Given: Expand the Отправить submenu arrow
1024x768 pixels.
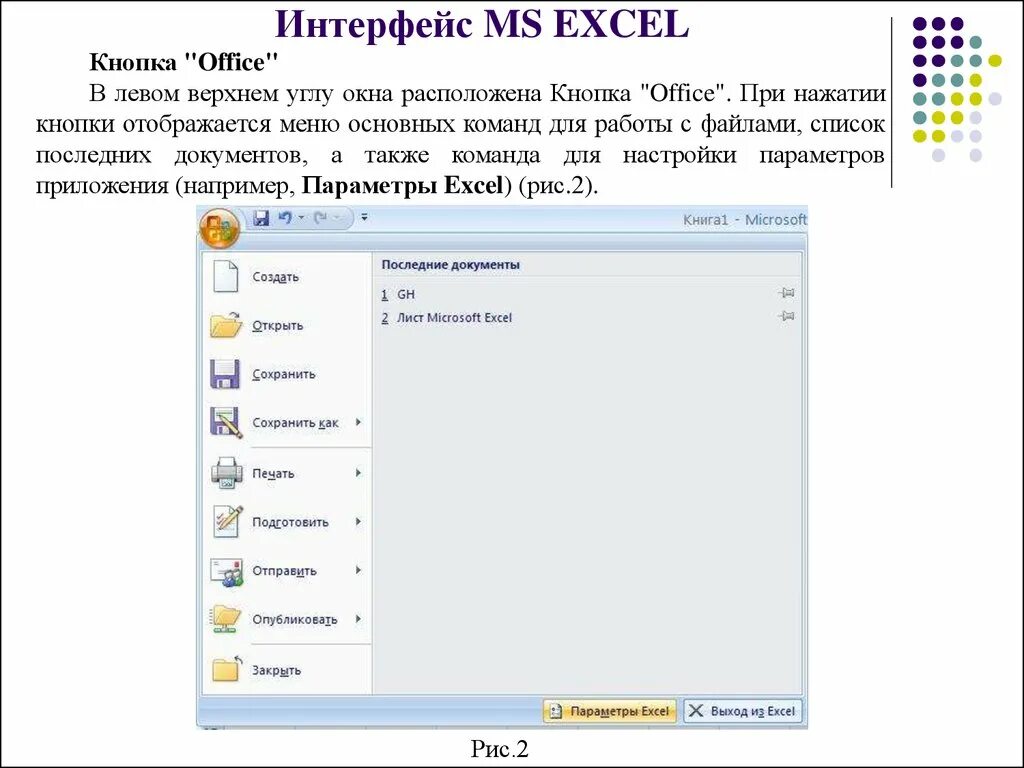Looking at the screenshot, I should pyautogui.click(x=359, y=570).
